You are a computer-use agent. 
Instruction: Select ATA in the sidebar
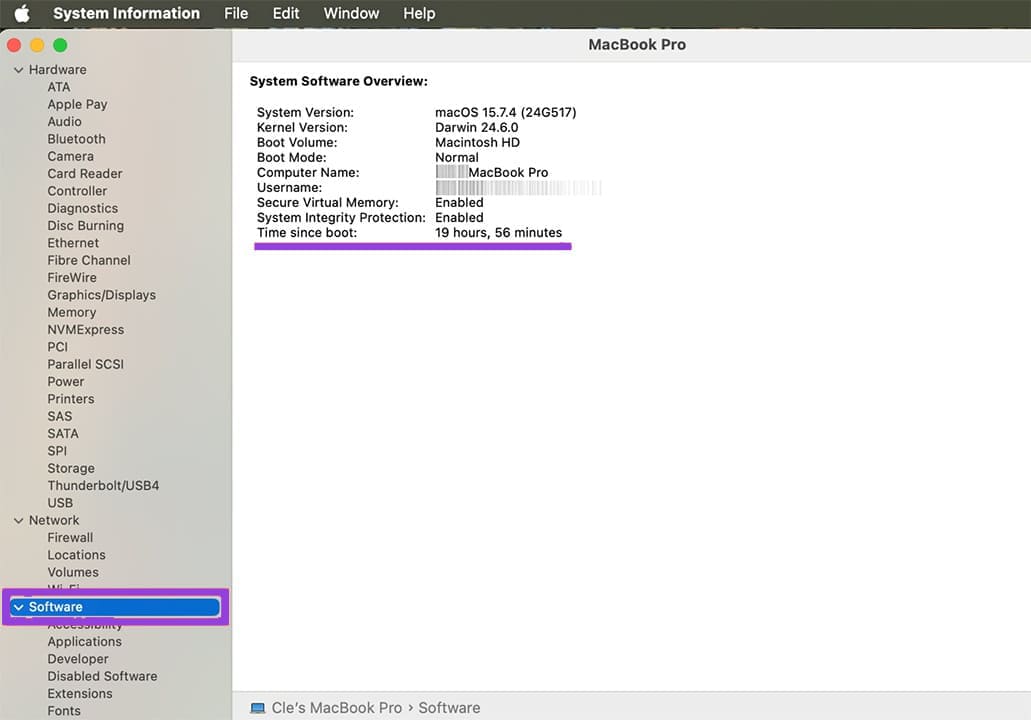(59, 87)
